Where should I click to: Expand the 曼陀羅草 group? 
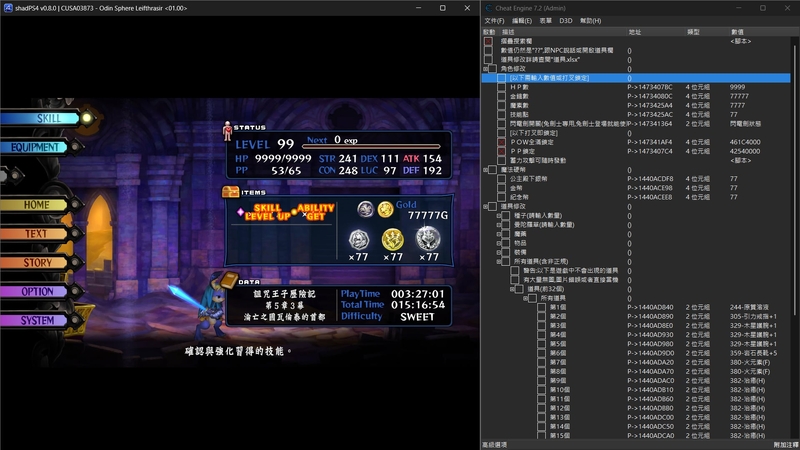[x=498, y=225]
